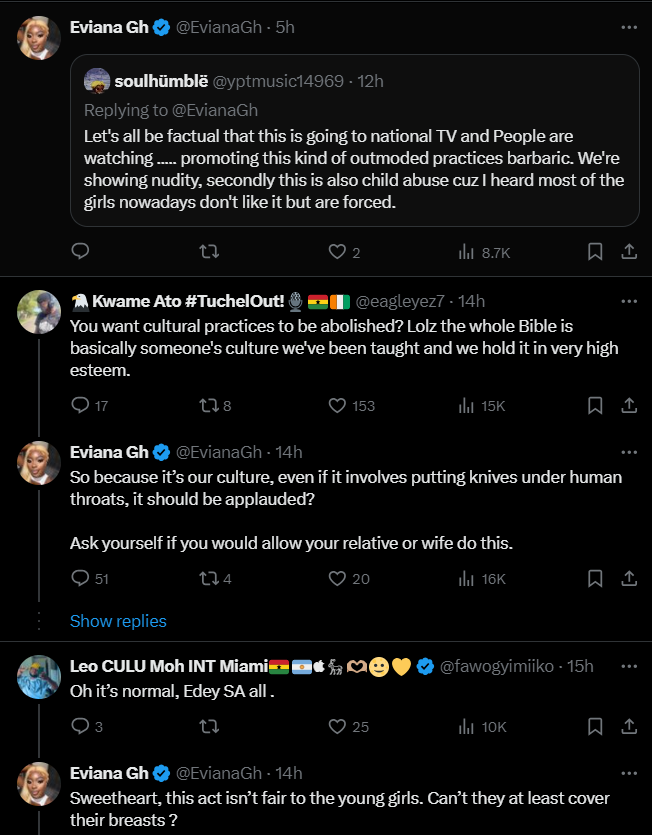This screenshot has width=652, height=835.
Task: Open more options on Kwame Ato's post
Action: coord(629,300)
